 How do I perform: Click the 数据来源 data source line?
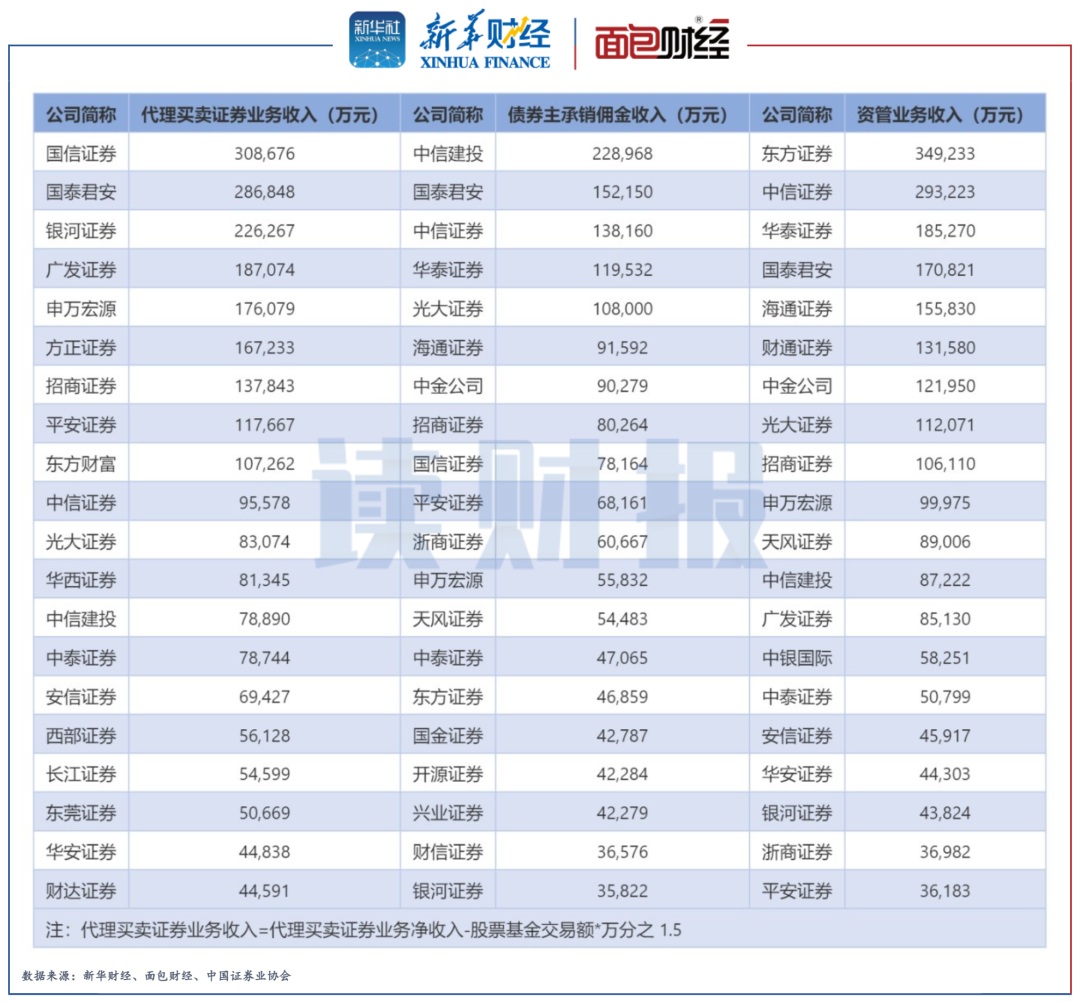point(156,976)
